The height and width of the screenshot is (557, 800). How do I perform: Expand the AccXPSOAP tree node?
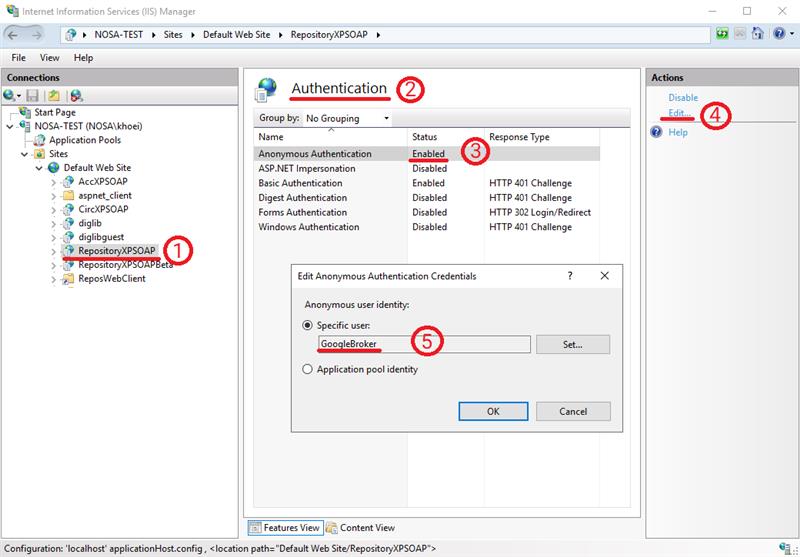coord(54,182)
